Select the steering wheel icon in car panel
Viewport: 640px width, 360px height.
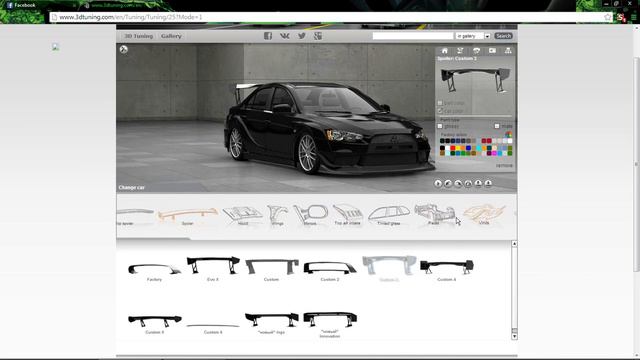click(476, 51)
